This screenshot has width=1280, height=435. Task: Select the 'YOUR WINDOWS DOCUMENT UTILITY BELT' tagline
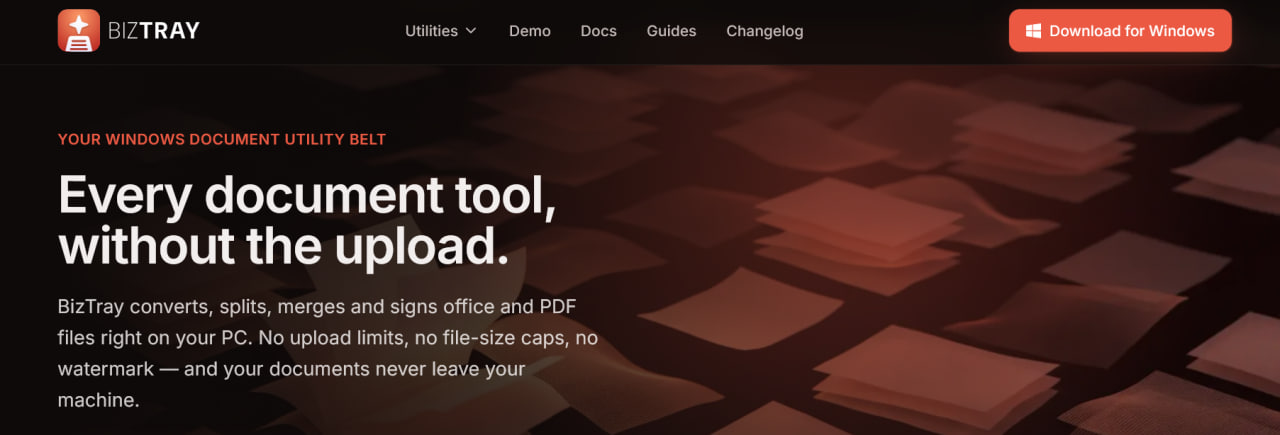(222, 139)
